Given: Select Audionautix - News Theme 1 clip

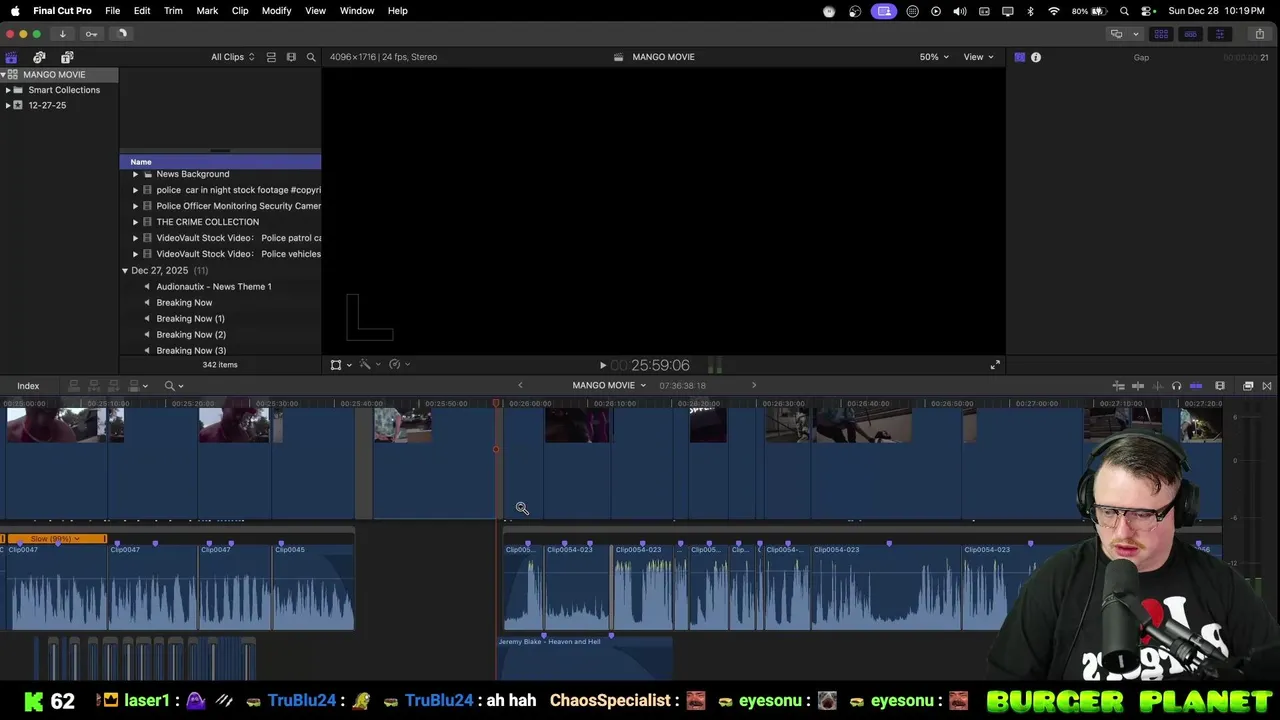Looking at the screenshot, I should point(214,287).
